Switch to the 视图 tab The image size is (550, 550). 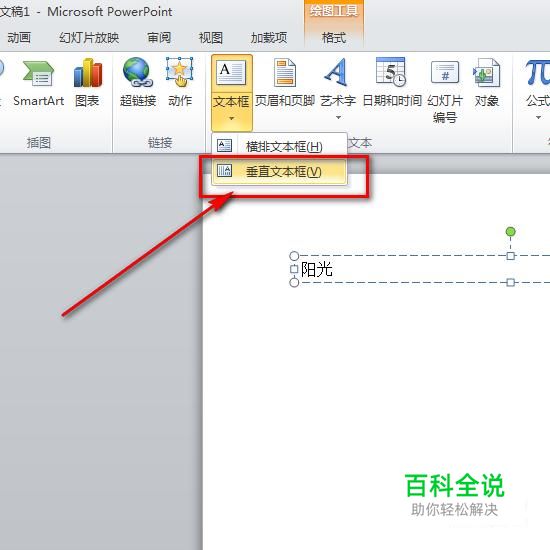(x=211, y=38)
